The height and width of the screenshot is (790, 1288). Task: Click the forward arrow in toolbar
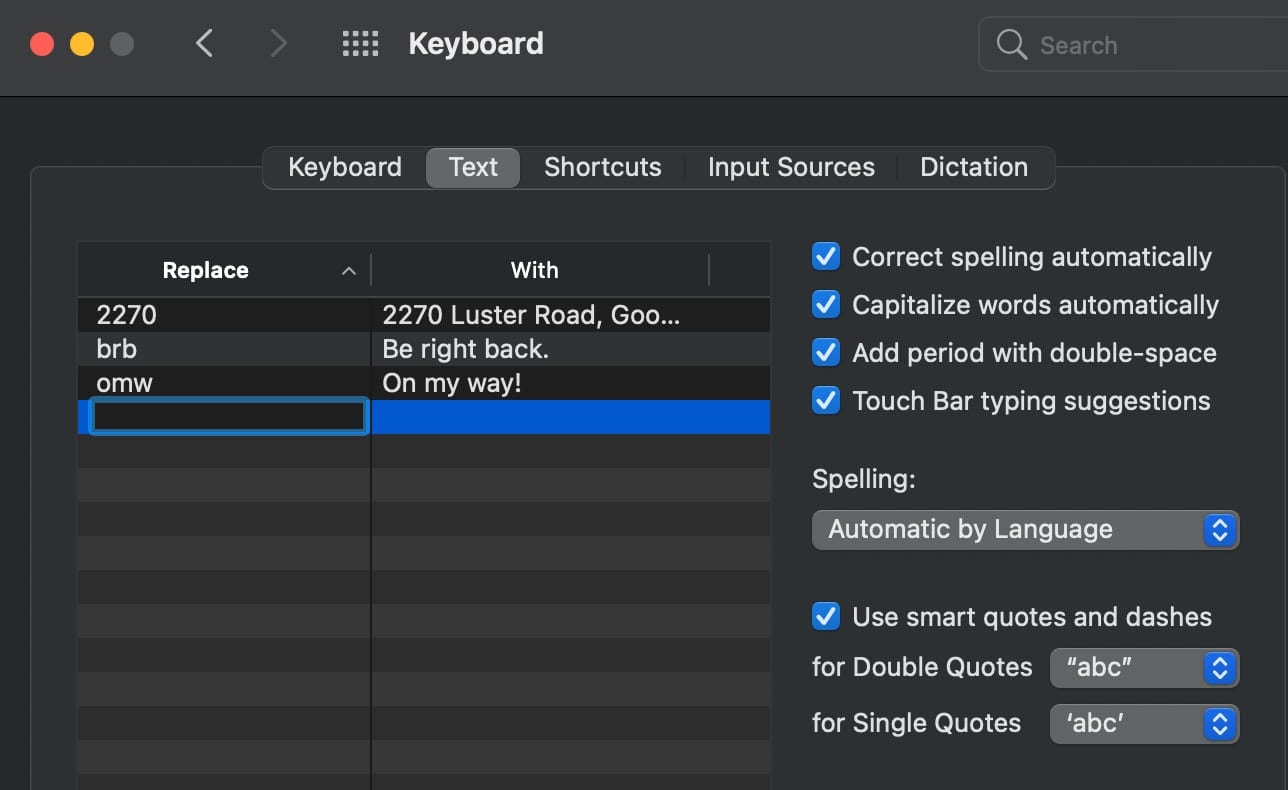tap(278, 44)
